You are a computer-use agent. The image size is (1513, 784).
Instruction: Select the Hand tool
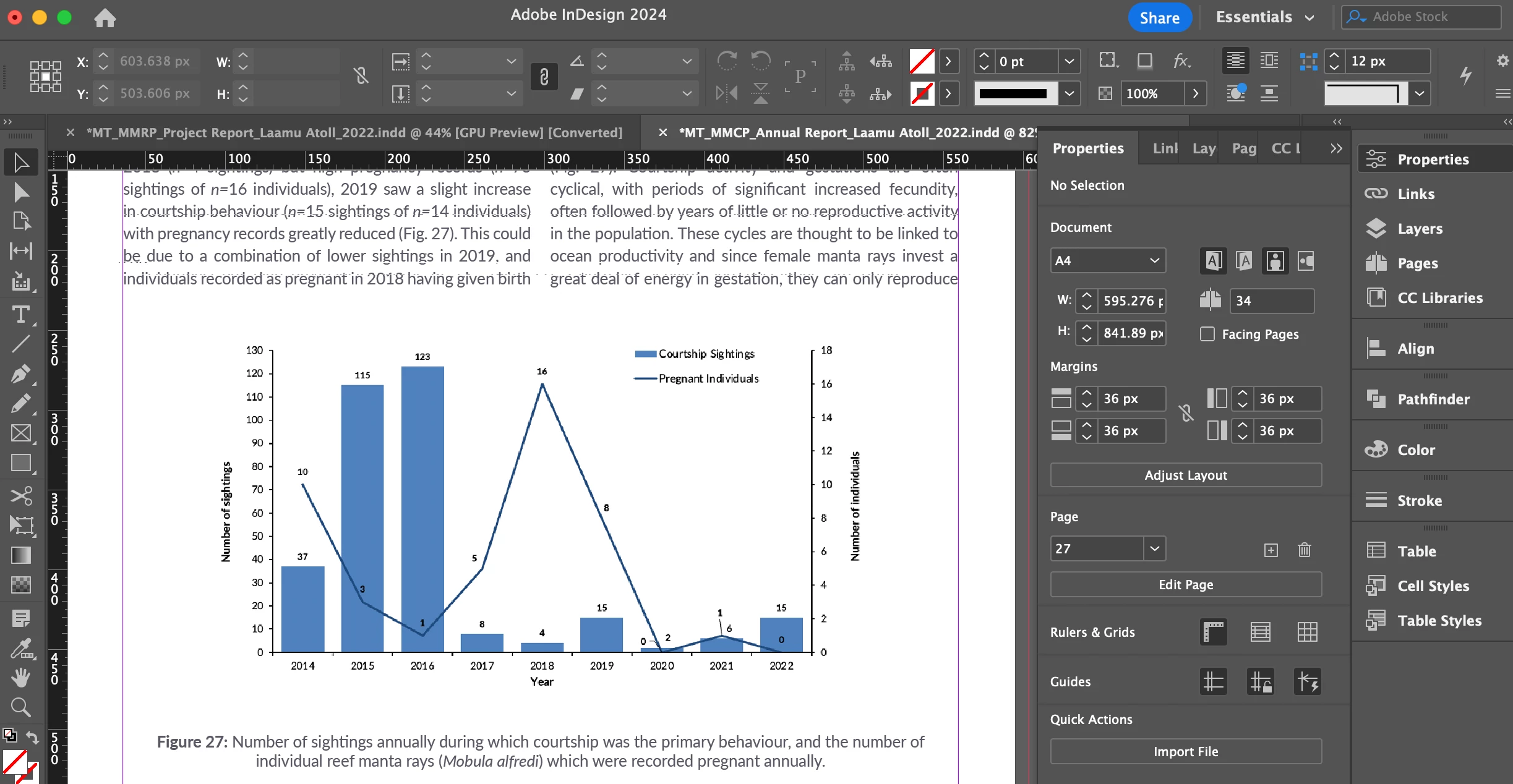pos(20,678)
